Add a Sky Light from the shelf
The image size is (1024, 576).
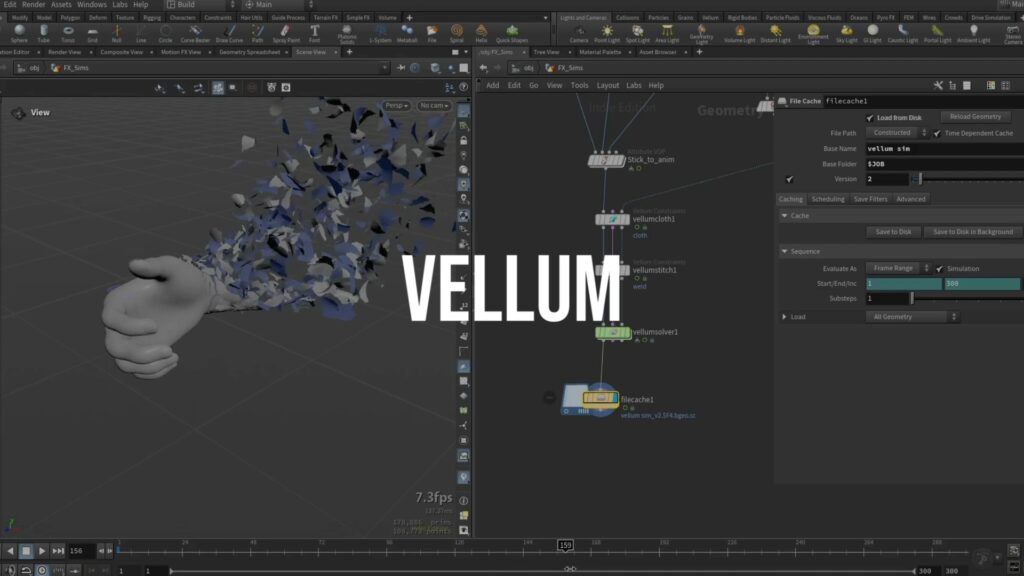pyautogui.click(x=846, y=34)
